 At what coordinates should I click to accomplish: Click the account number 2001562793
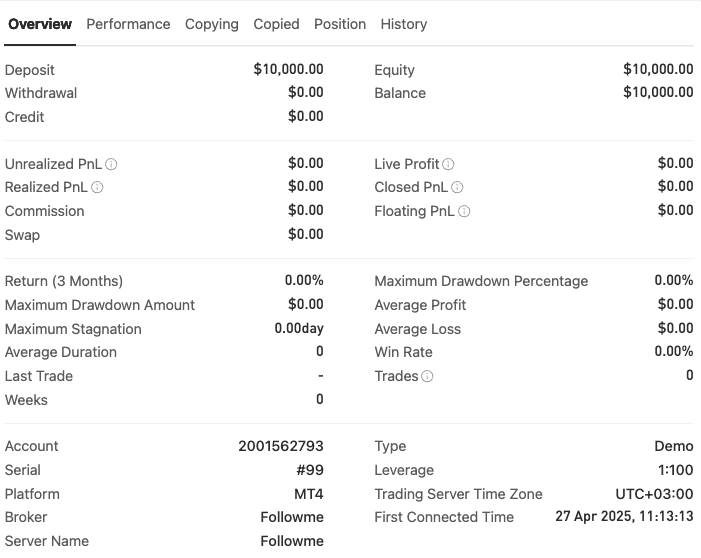tap(281, 446)
